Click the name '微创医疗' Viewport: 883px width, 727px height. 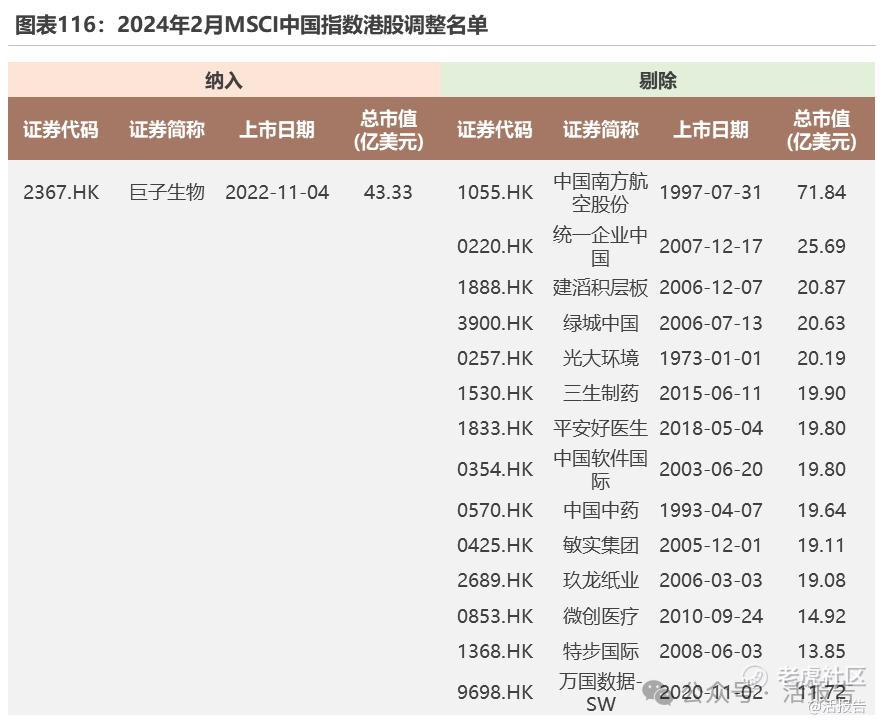[x=600, y=616]
